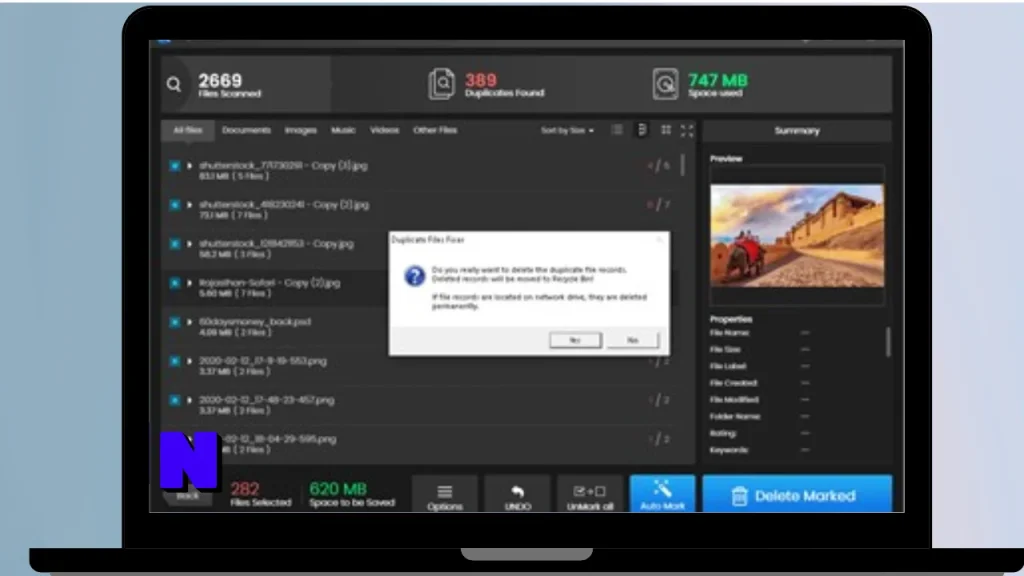Open the Sort by Size dropdown
This screenshot has width=1024, height=576.
567,131
